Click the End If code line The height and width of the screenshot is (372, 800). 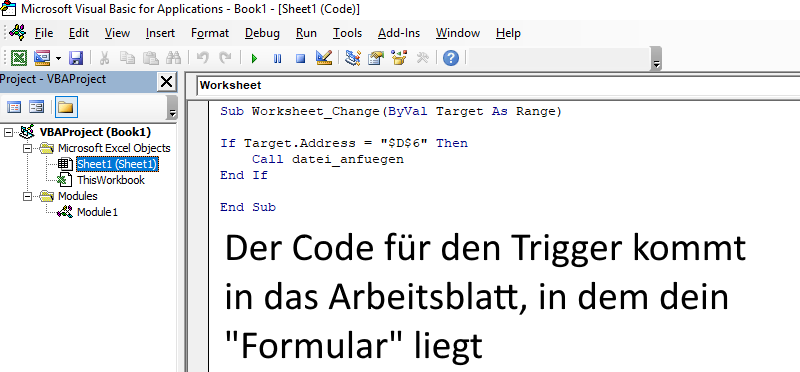tap(244, 176)
